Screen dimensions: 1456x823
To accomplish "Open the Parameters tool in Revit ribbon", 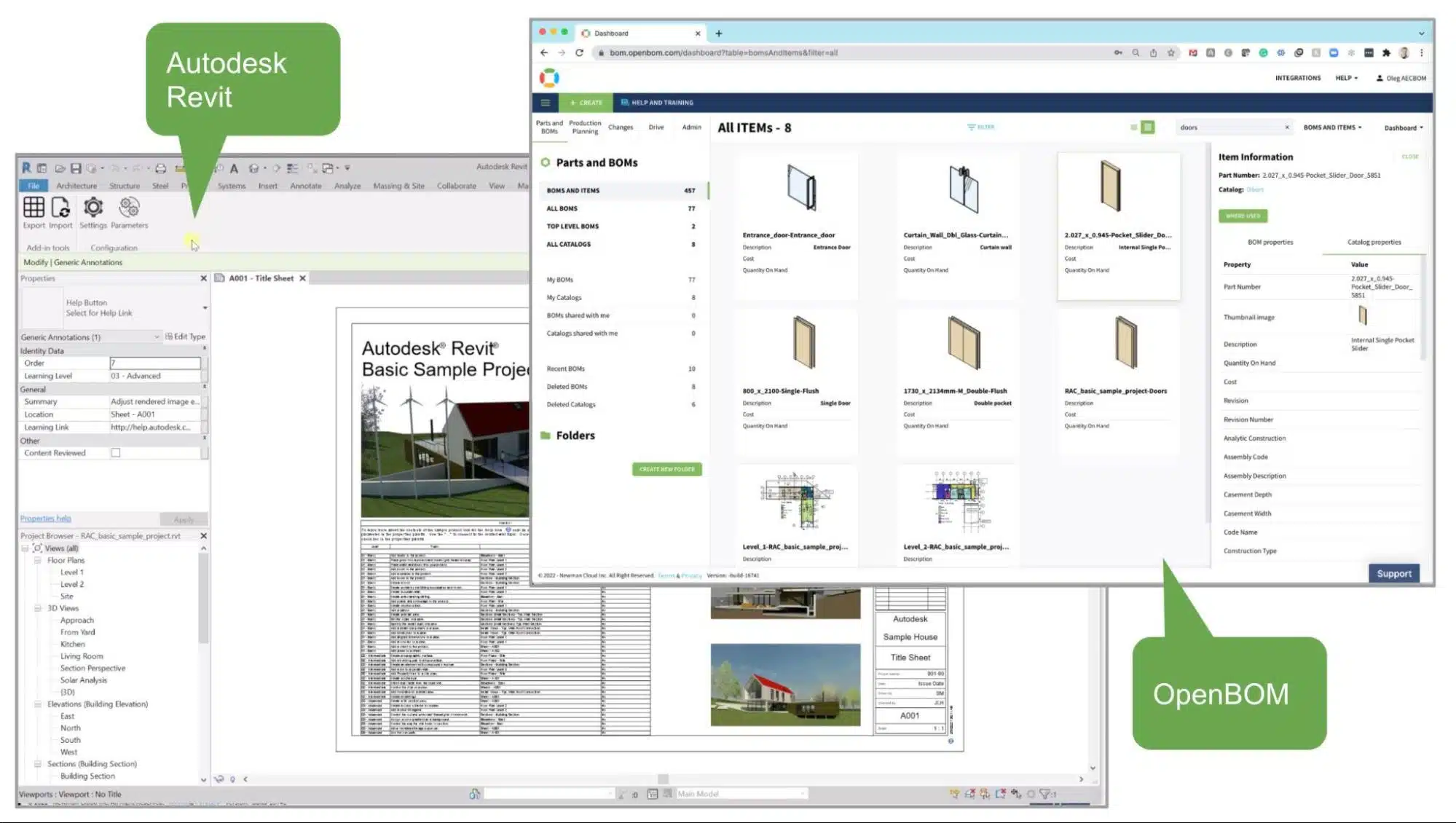I will tap(129, 208).
